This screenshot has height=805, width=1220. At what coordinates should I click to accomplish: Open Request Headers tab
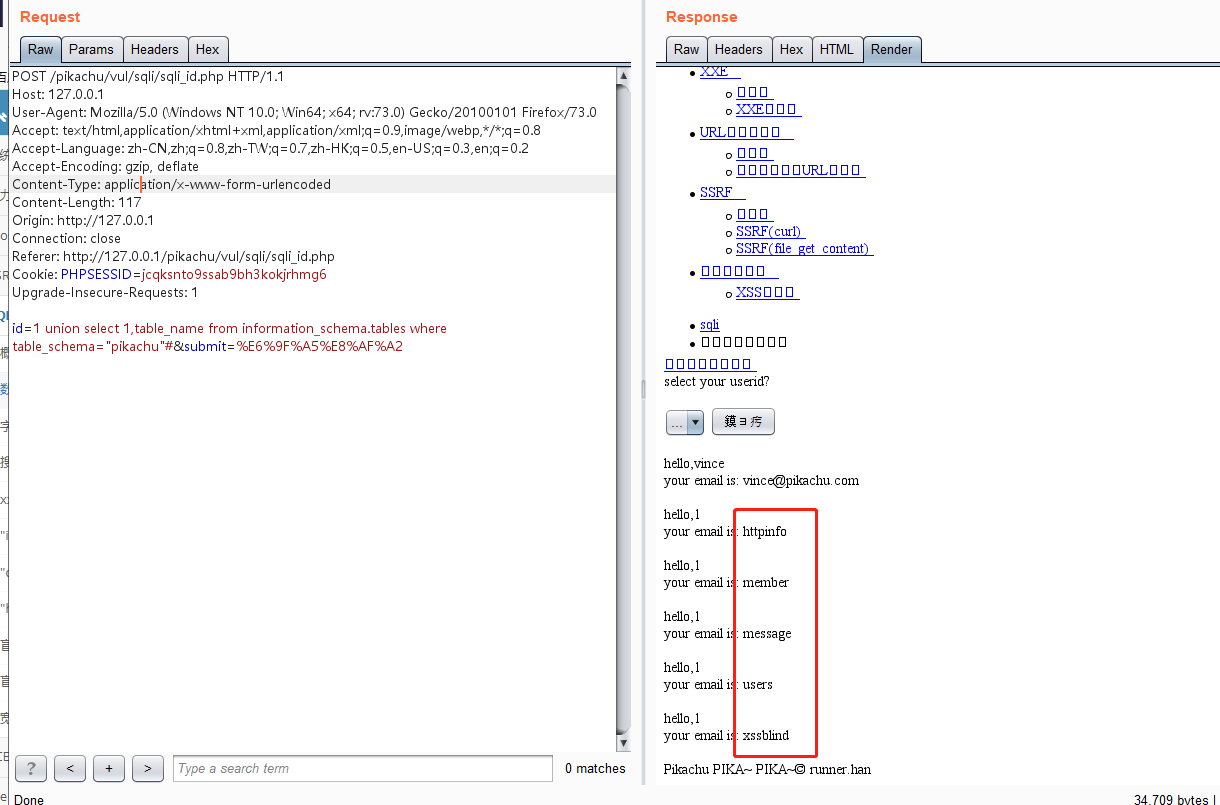[x=154, y=49]
